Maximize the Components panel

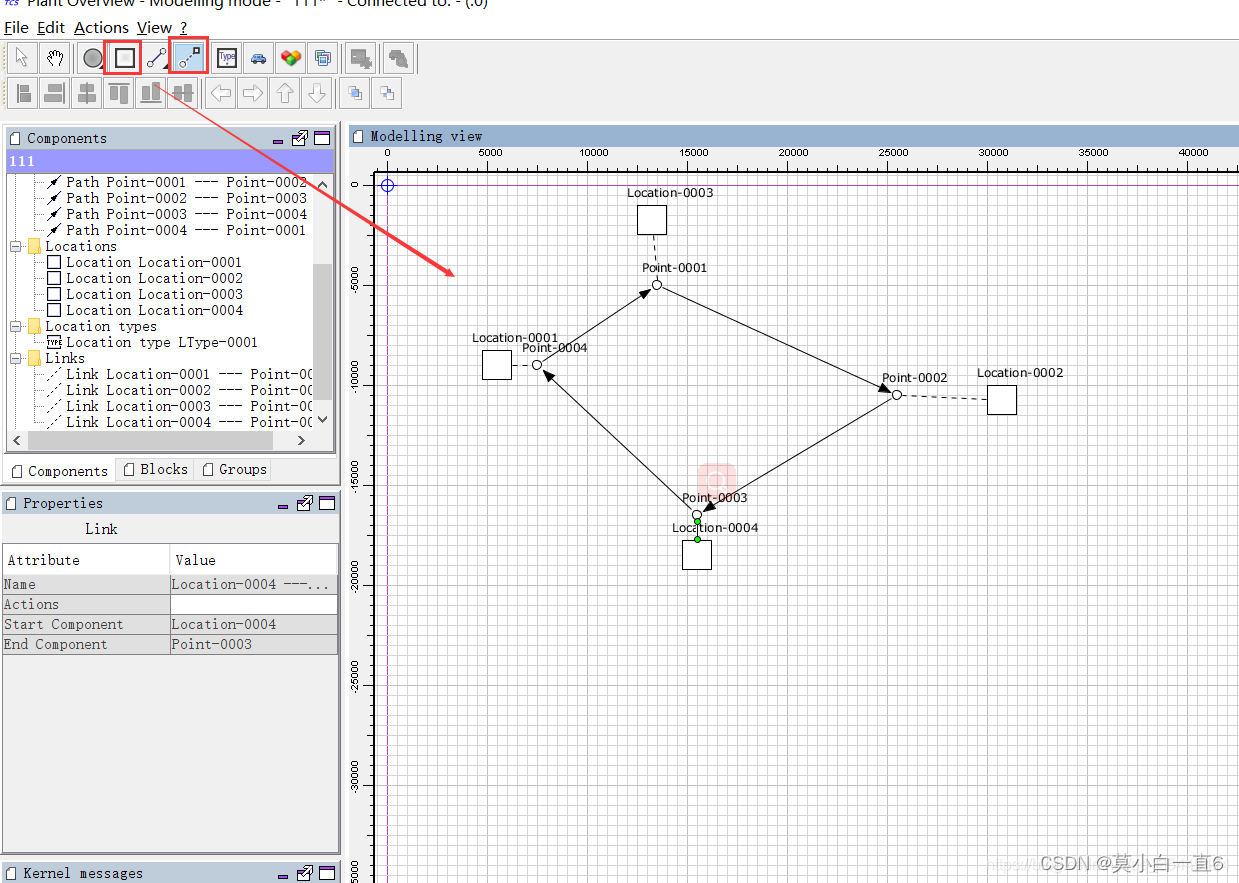click(x=322, y=138)
